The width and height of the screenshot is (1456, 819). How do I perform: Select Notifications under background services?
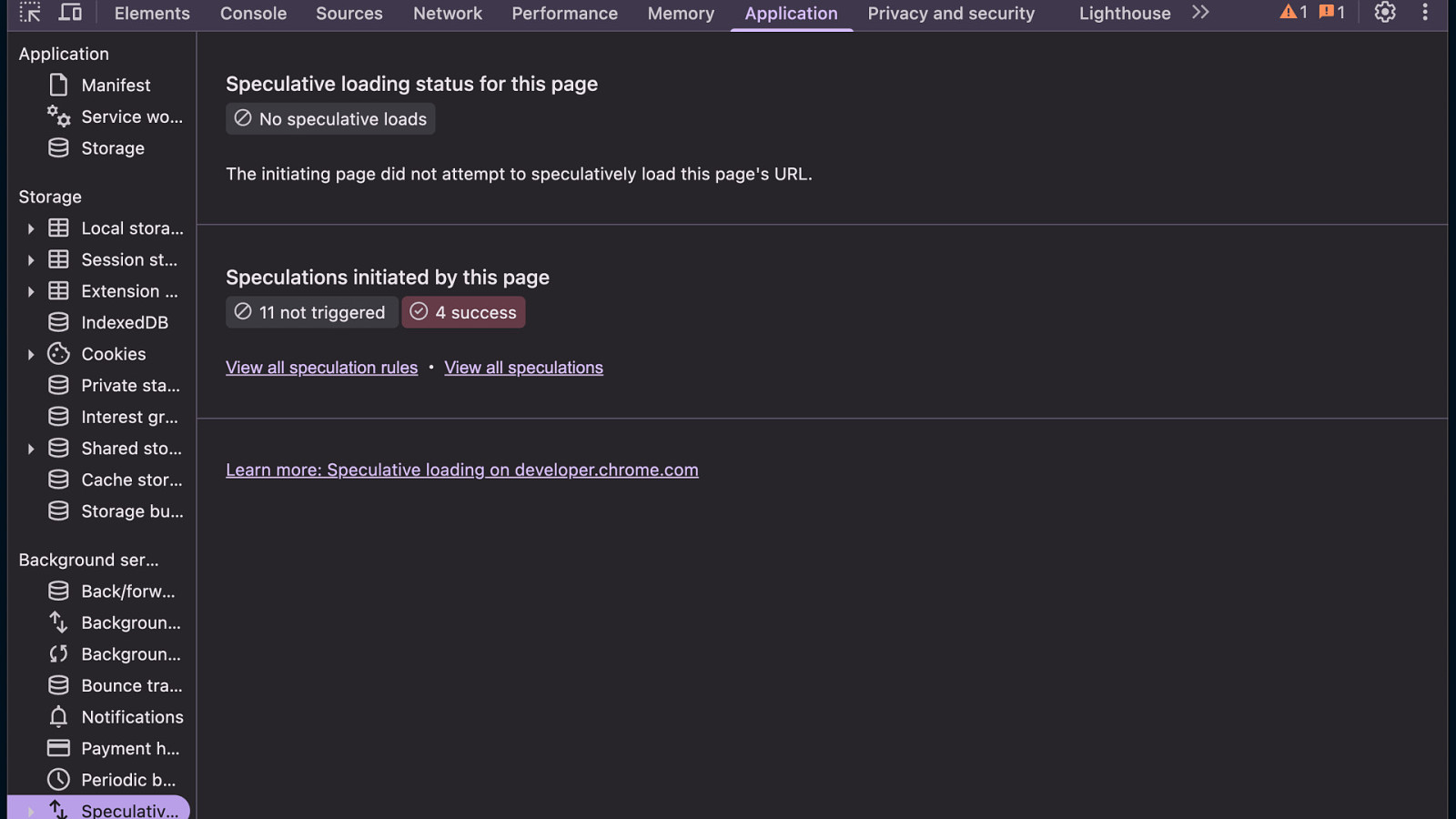[x=132, y=717]
